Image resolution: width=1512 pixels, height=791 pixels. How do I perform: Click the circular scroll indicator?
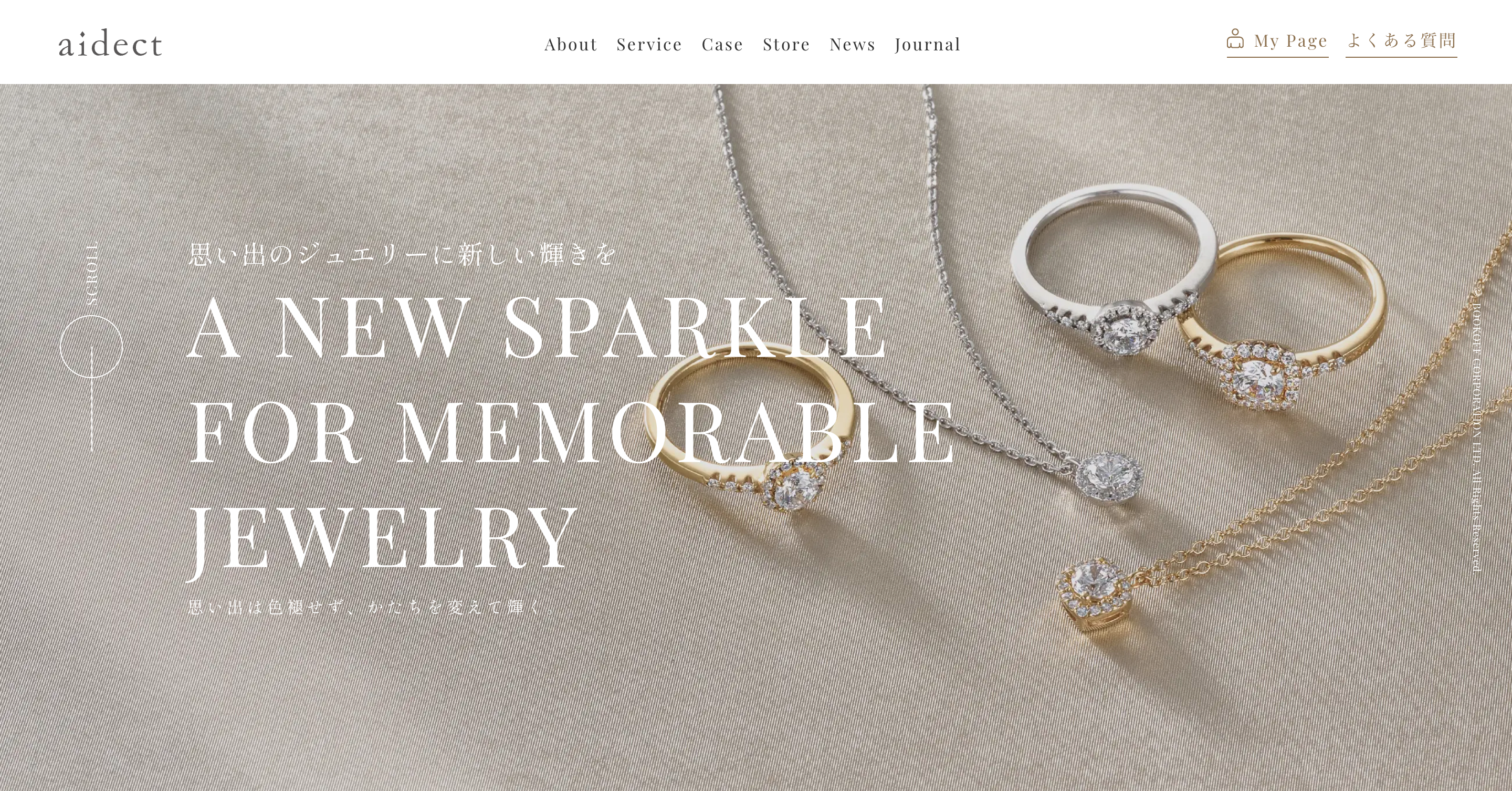91,346
